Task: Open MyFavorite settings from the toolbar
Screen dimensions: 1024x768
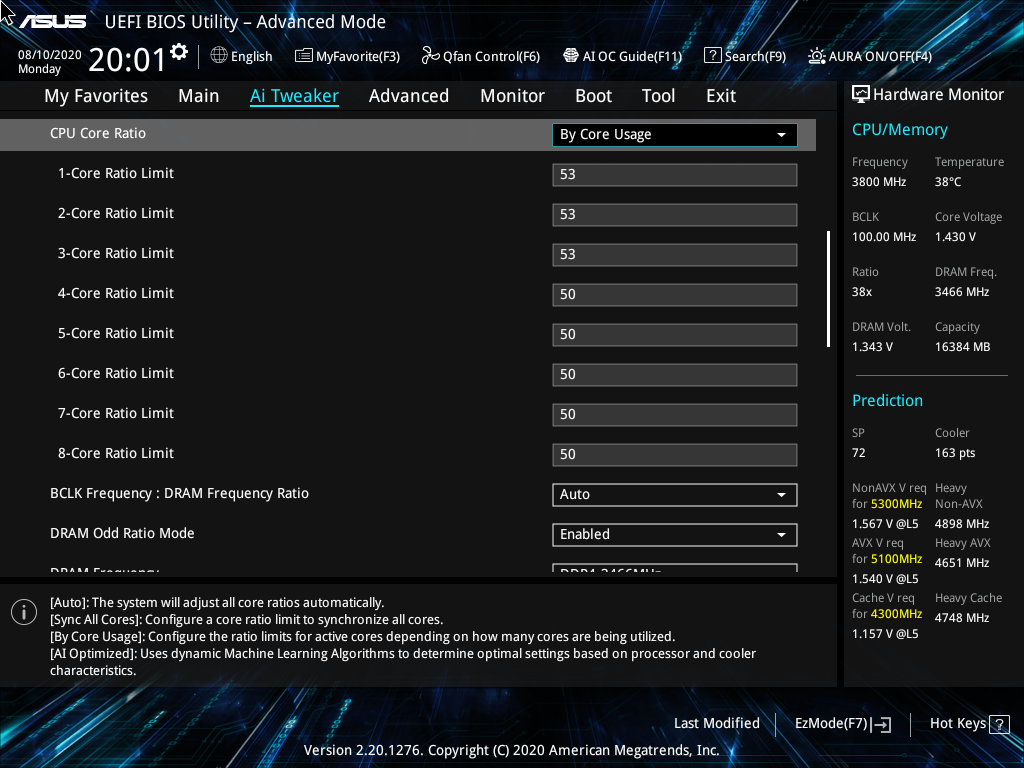Action: [347, 56]
